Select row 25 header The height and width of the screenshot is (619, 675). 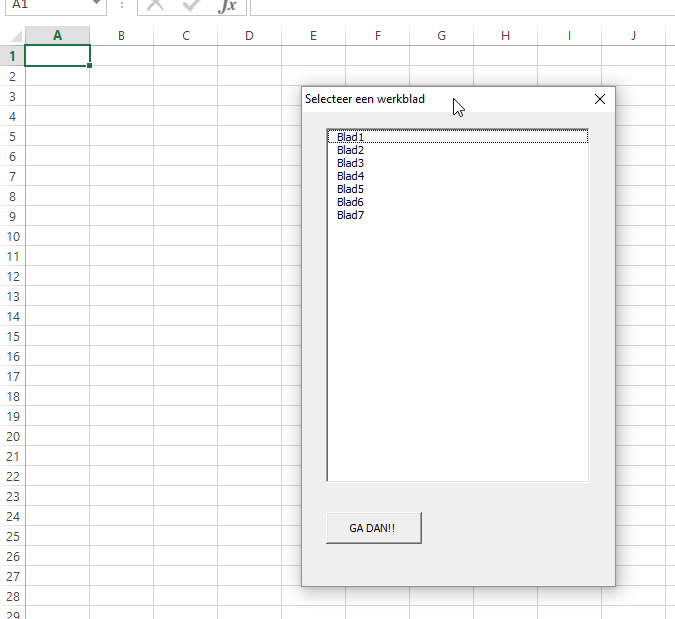(x=12, y=536)
